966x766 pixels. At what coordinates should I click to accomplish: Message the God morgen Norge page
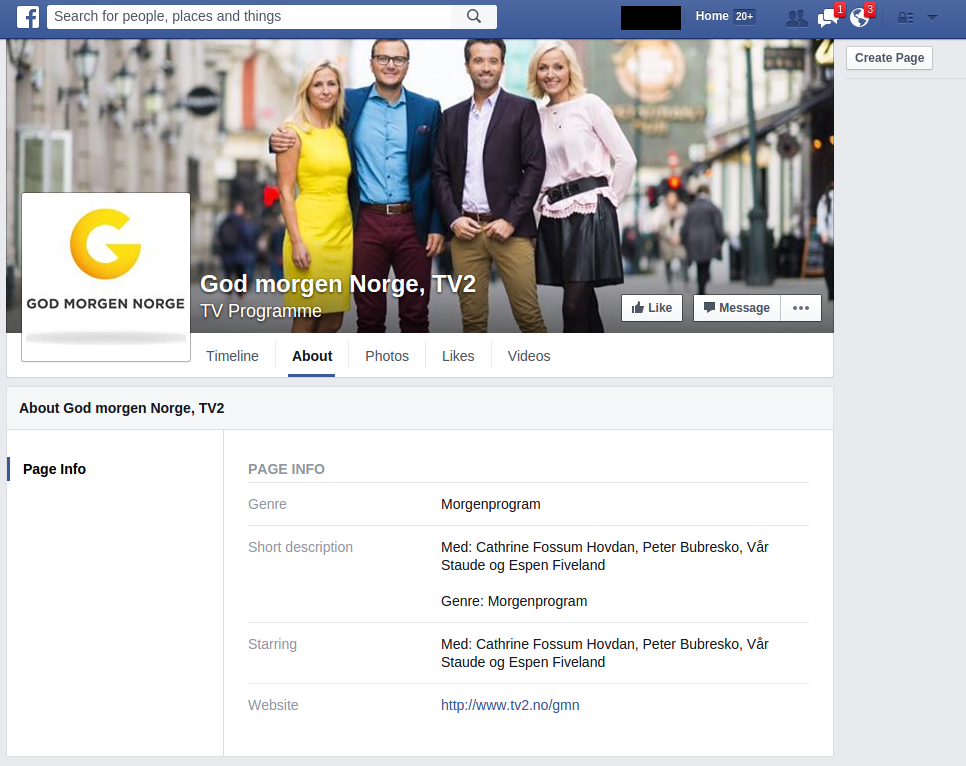(x=737, y=308)
